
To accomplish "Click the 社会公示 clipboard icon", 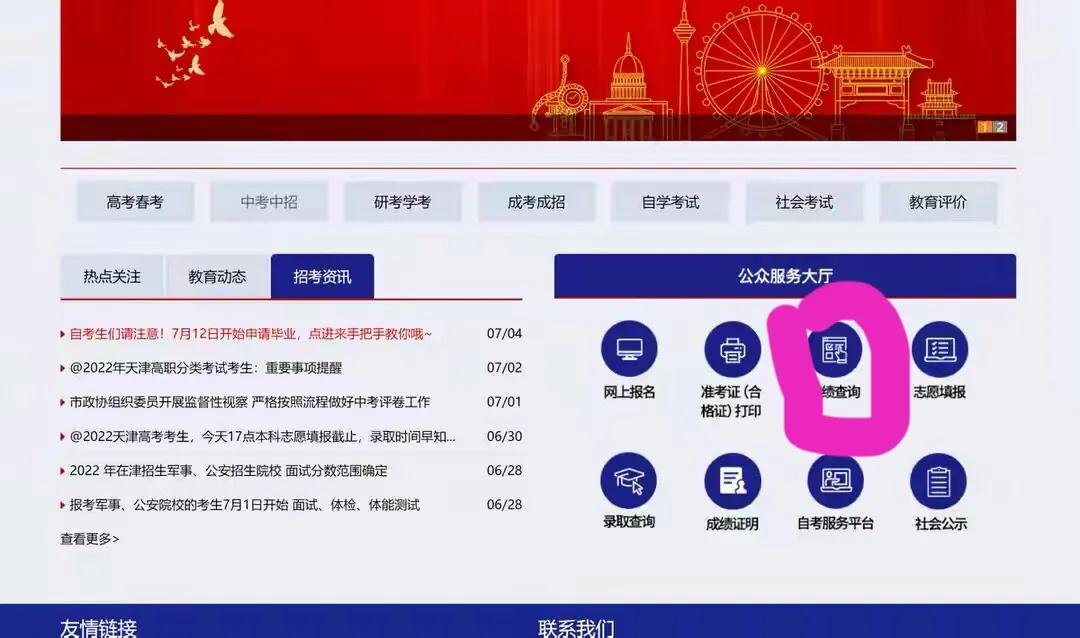I will (x=939, y=481).
